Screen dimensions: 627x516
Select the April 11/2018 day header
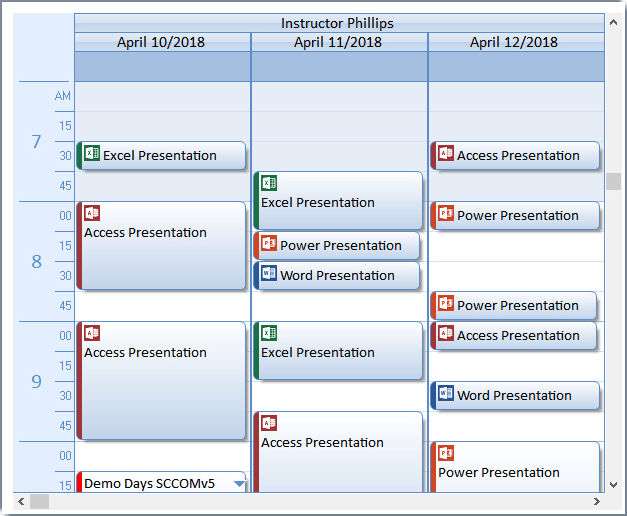[x=339, y=42]
